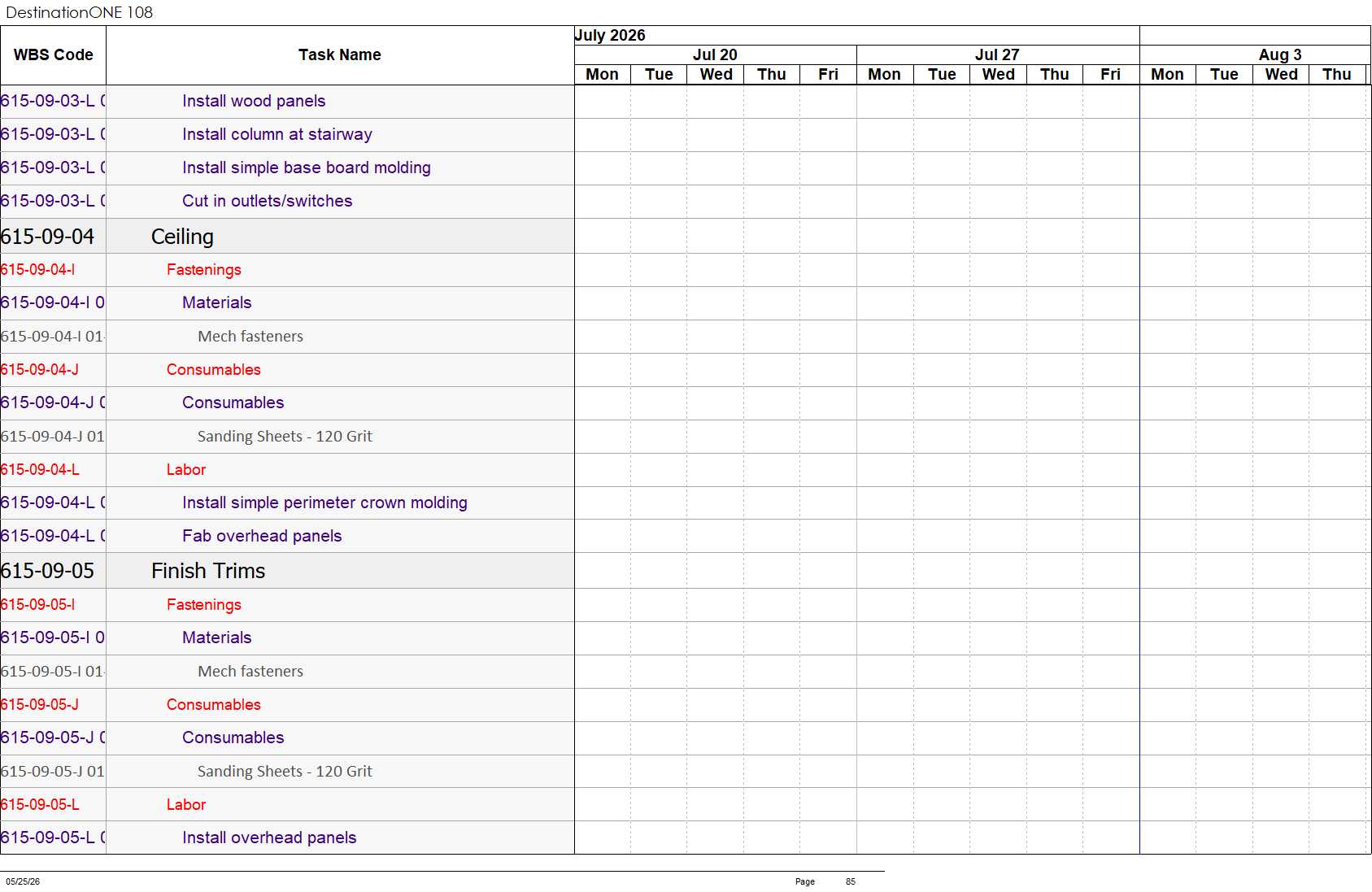Image resolution: width=1372 pixels, height=892 pixels.
Task: Select the Finish Trims summary task
Action: point(208,571)
